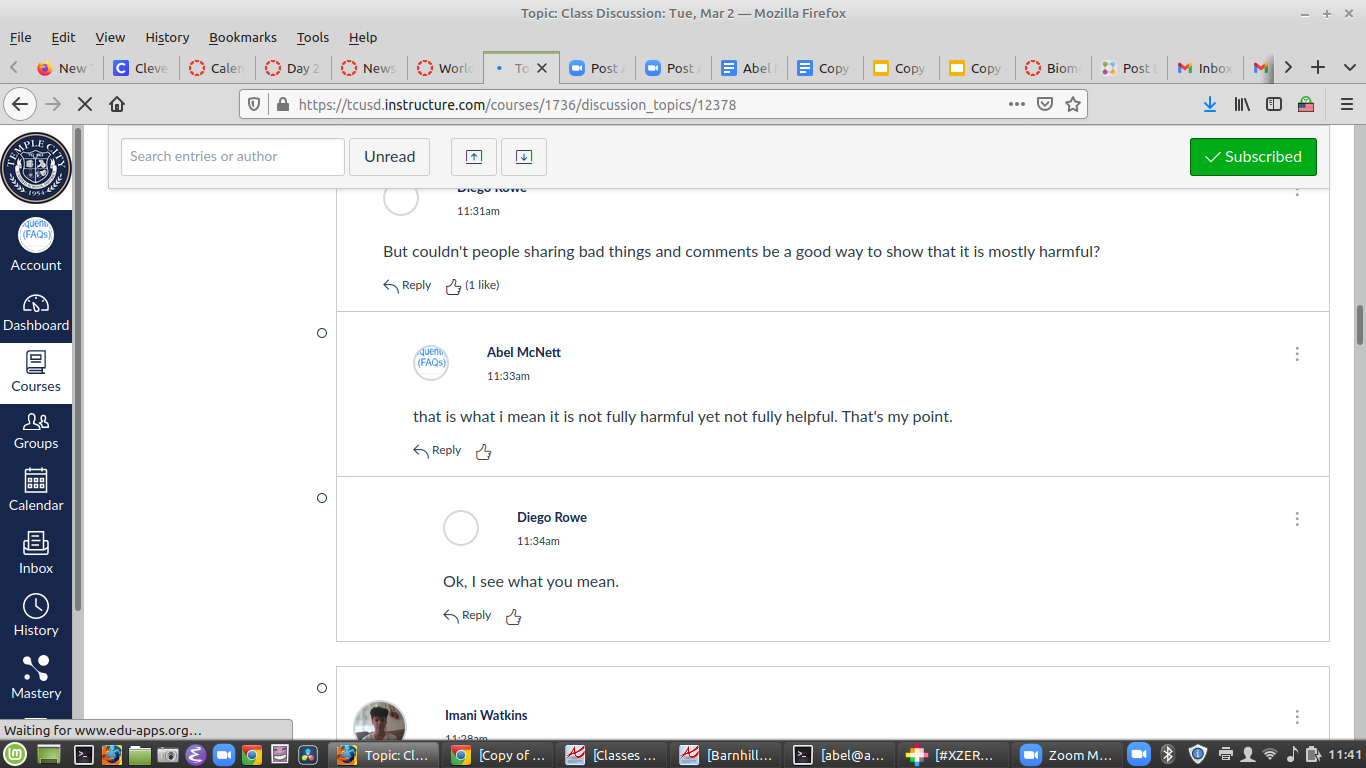Open Courses in the sidebar
This screenshot has width=1366, height=768.
[x=36, y=372]
